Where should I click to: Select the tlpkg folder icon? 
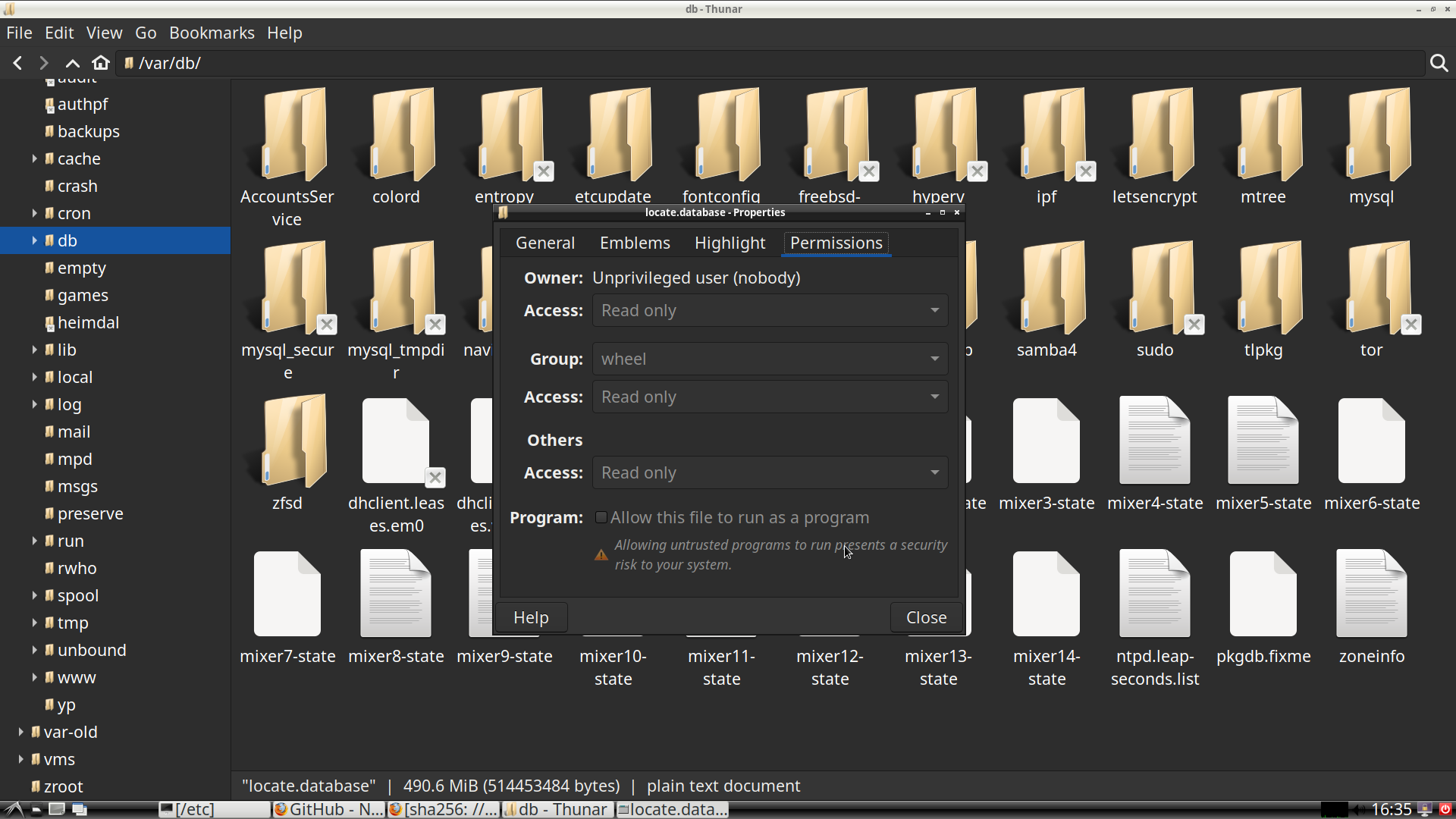coord(1263,288)
